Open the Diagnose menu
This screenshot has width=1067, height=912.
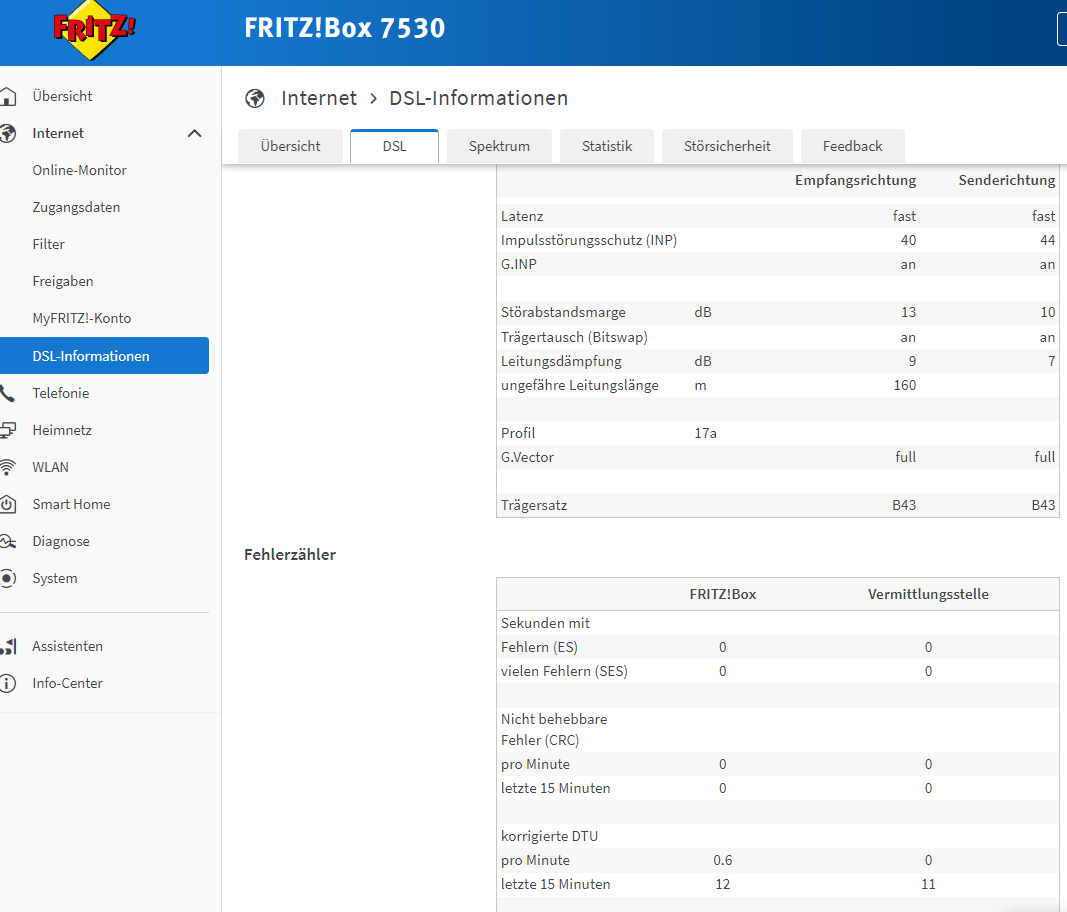pos(61,542)
